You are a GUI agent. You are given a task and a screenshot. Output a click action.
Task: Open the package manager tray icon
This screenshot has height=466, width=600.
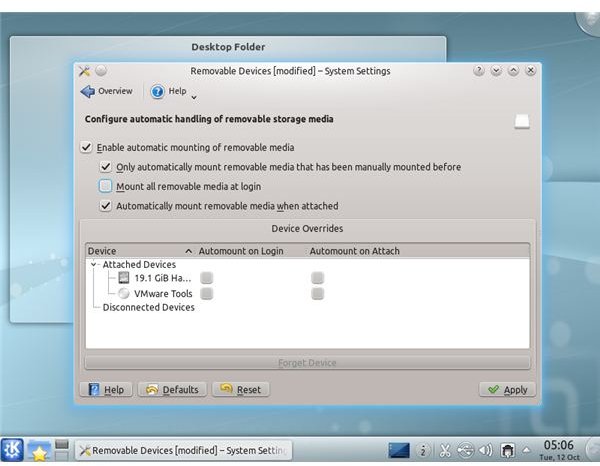(508, 451)
